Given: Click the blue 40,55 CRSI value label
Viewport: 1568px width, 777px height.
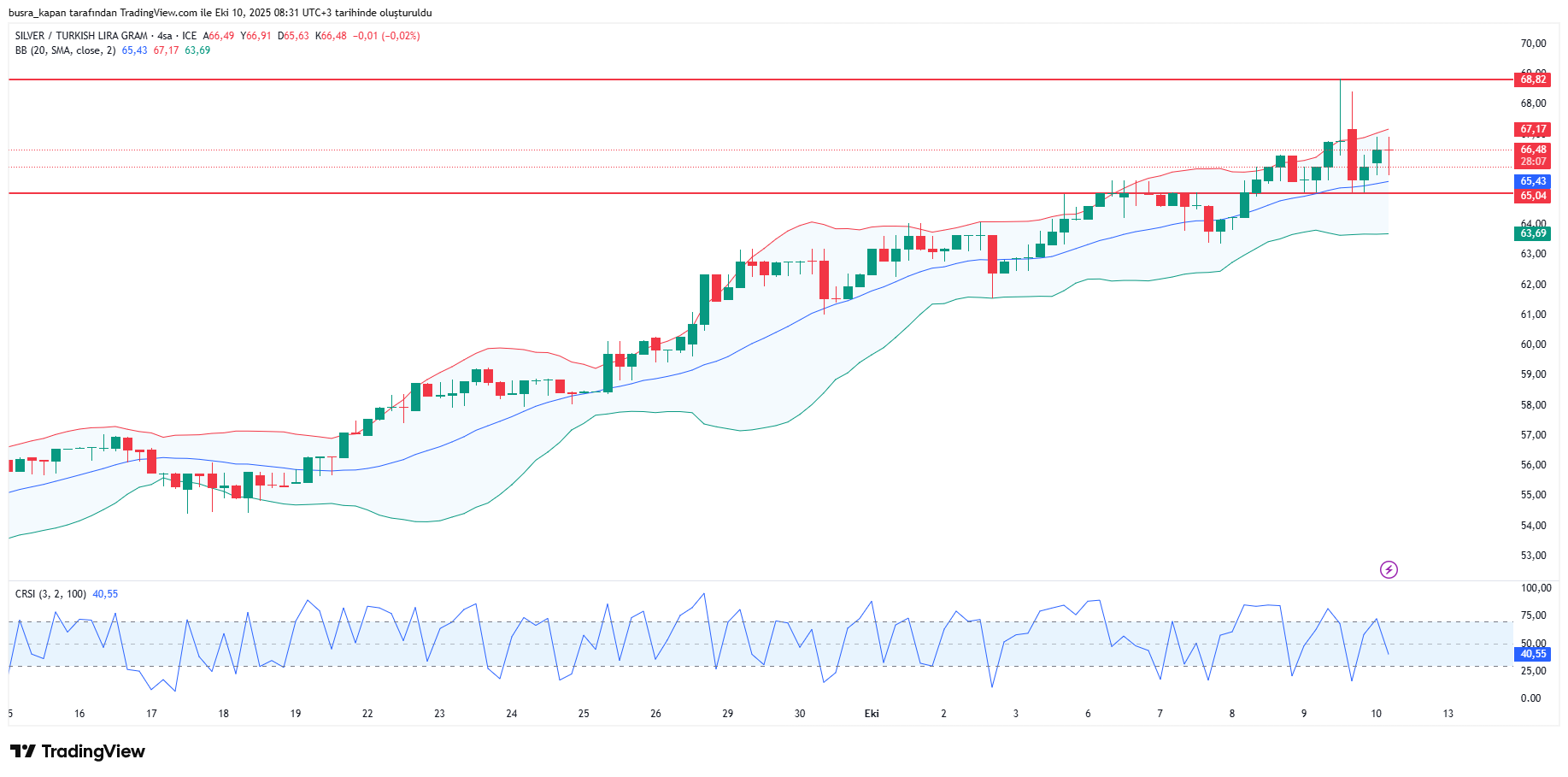Looking at the screenshot, I should tap(1533, 654).
